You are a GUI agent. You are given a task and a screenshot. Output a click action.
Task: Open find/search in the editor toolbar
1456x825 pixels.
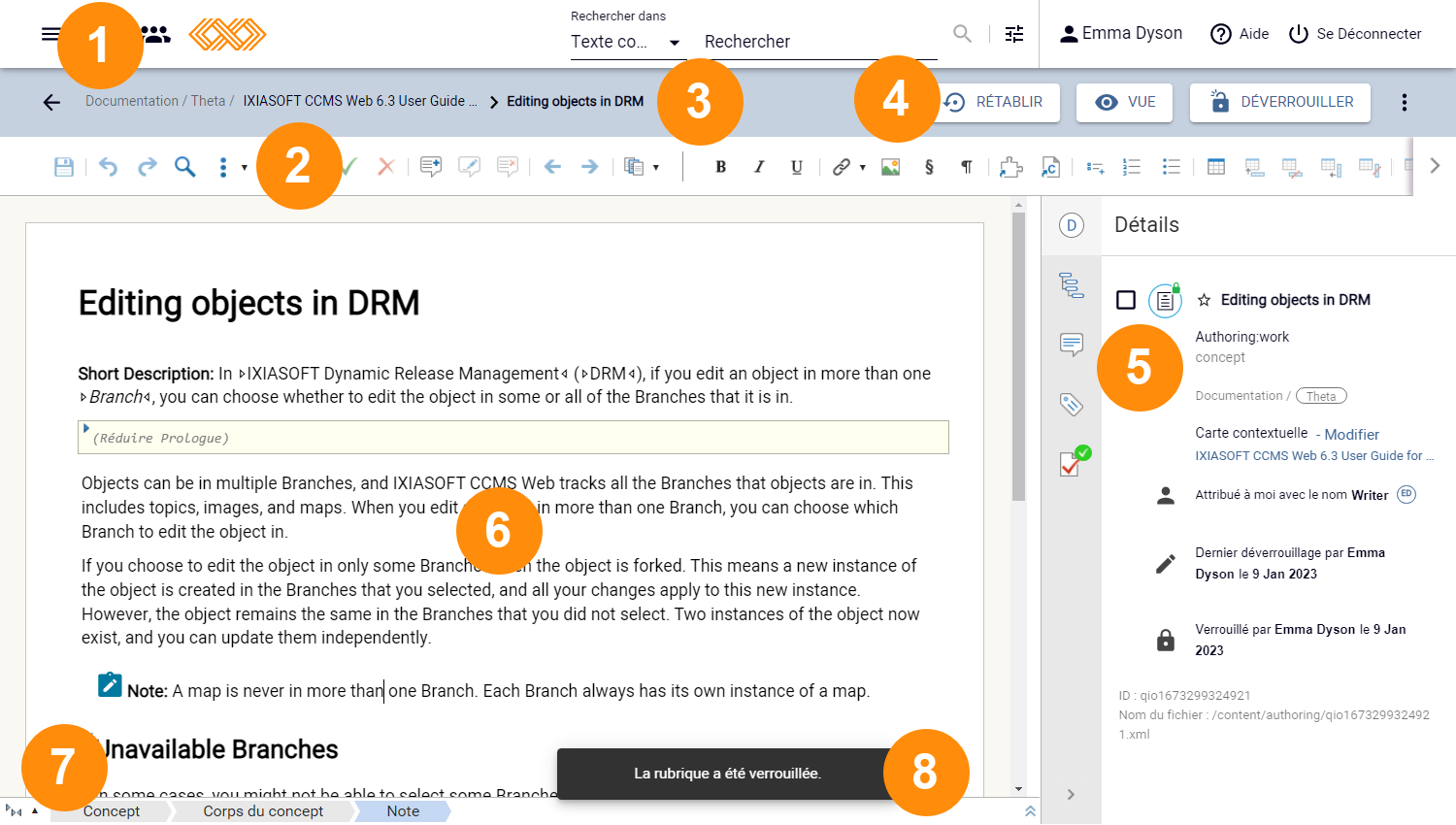coord(184,167)
